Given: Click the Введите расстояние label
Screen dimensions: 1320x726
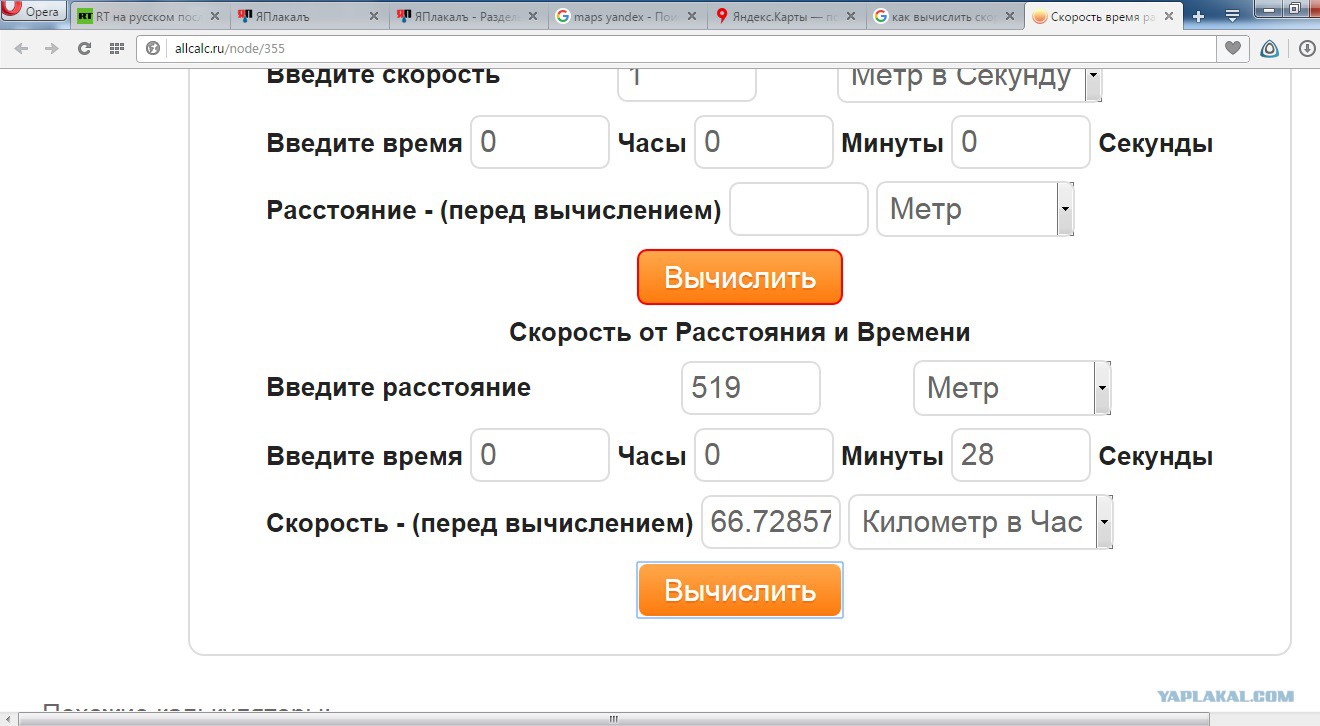Looking at the screenshot, I should 398,387.
